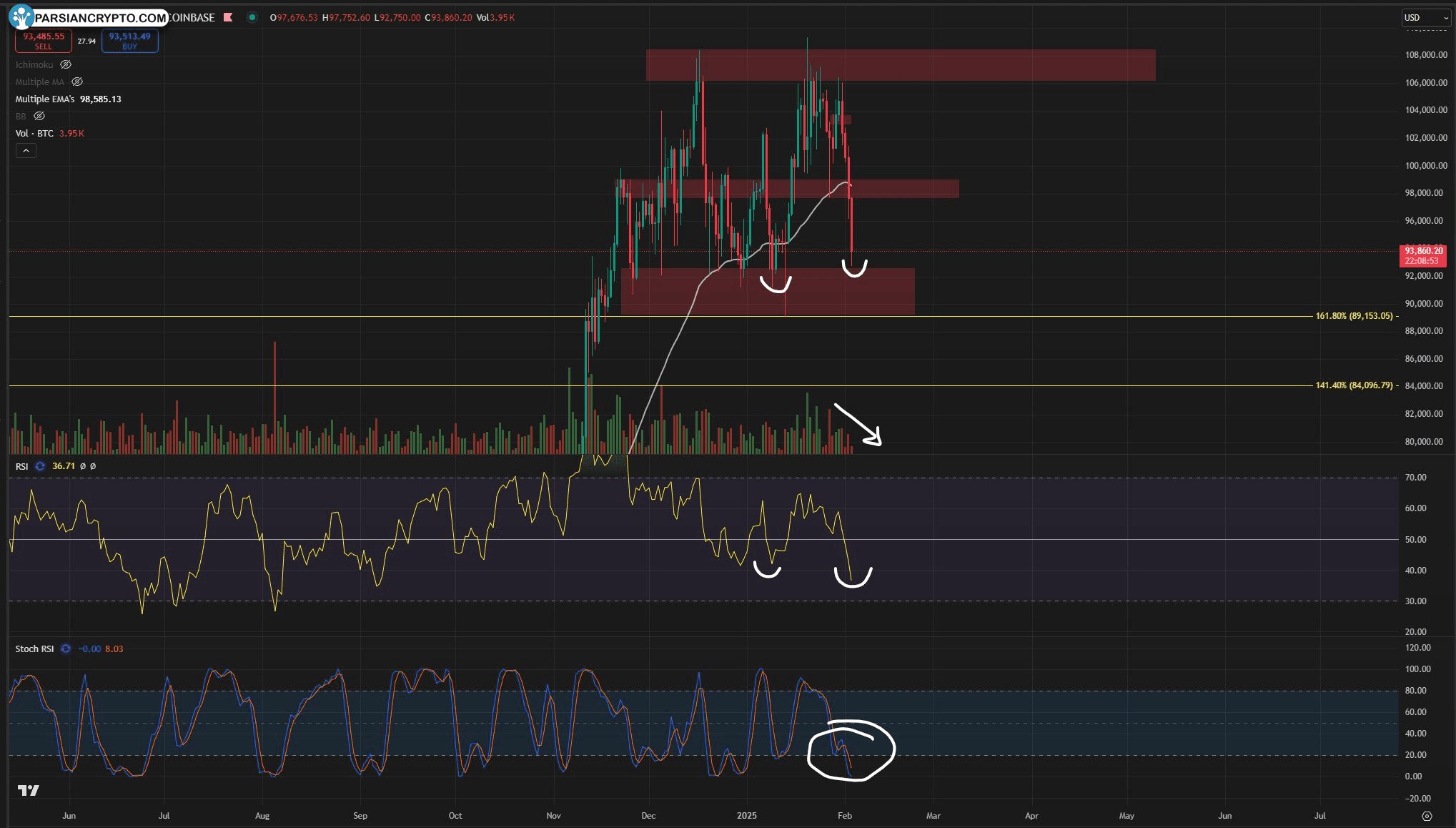Open the USD currency dropdown
This screenshot has width=1456, height=828.
click(1426, 18)
